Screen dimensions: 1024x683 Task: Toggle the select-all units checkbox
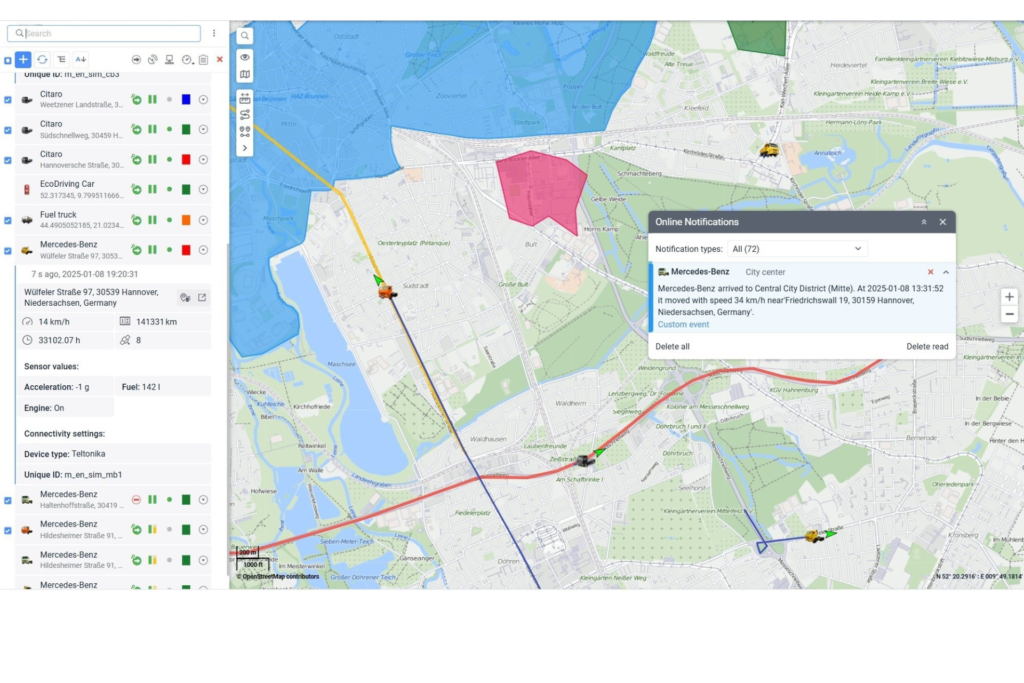[8, 60]
